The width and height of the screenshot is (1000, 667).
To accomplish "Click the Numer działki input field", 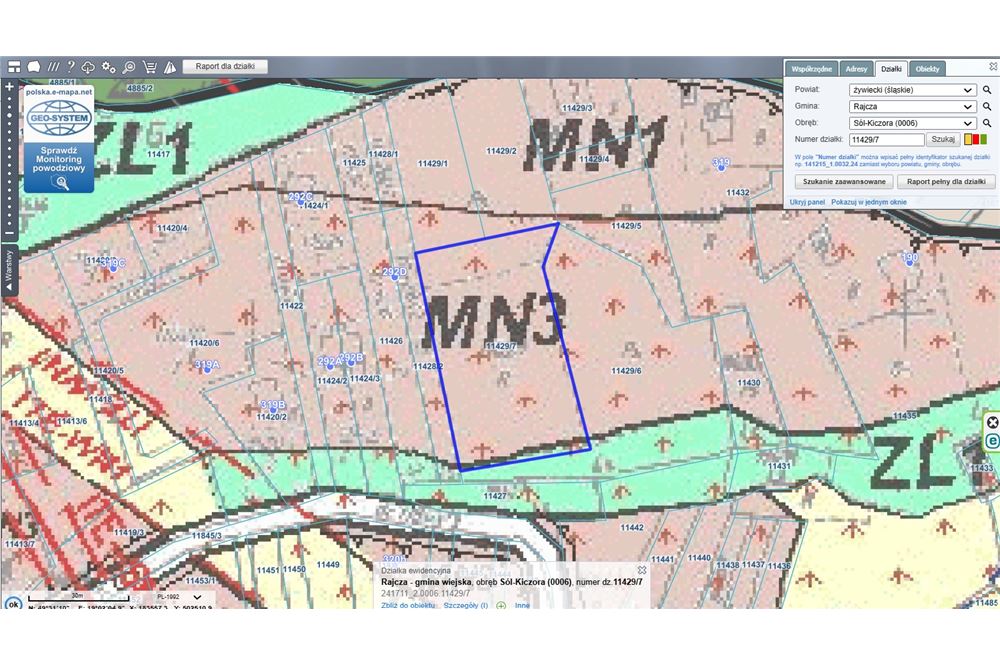I will (x=886, y=140).
